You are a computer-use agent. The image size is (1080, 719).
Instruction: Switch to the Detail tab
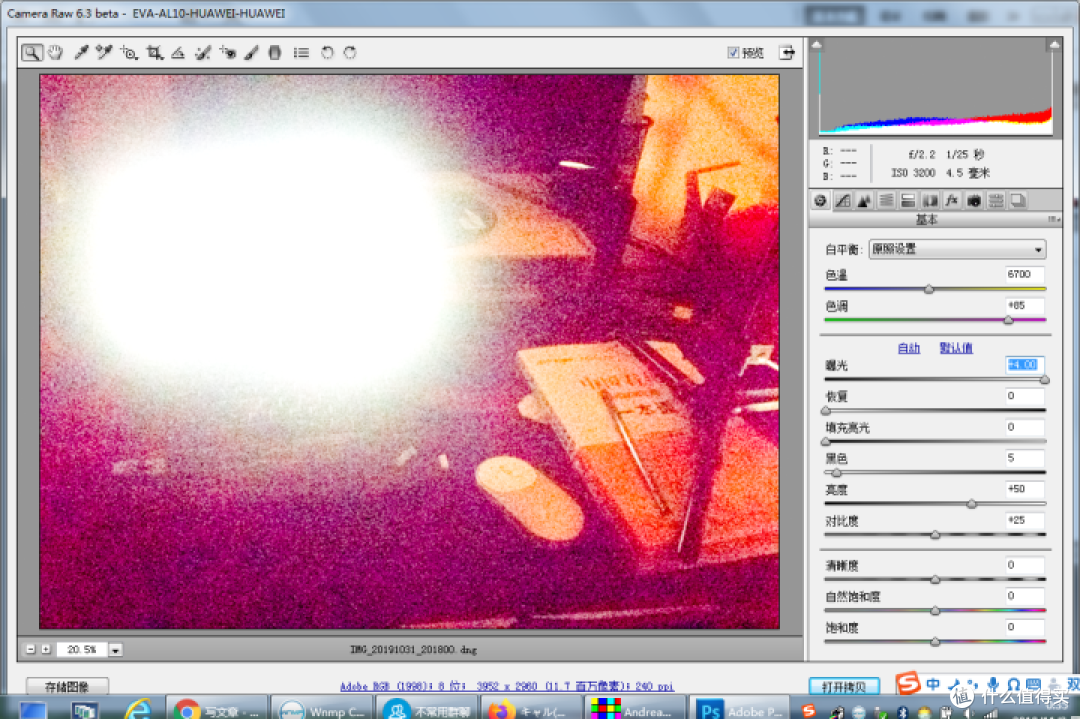pos(864,200)
